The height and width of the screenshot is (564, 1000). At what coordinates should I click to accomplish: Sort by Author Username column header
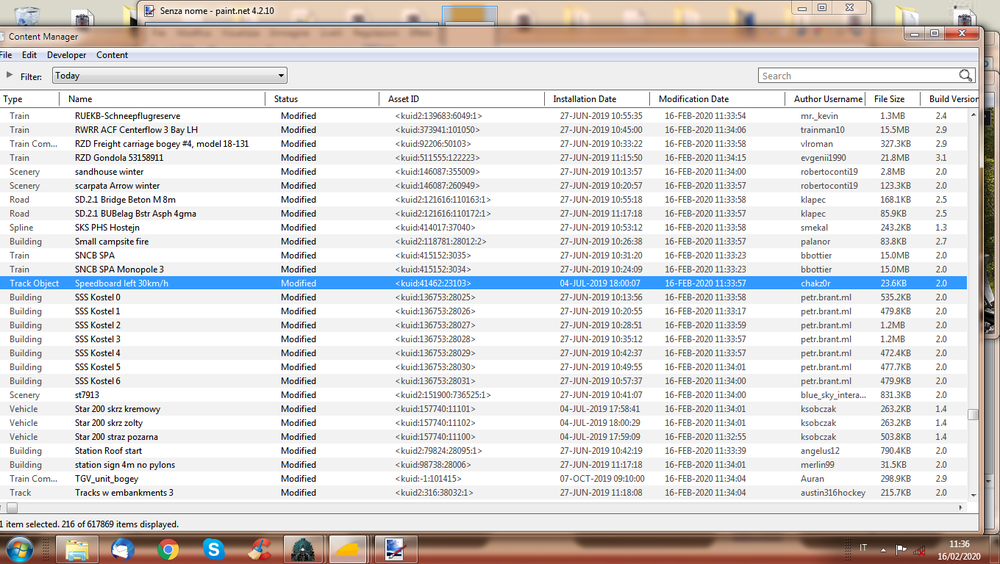click(825, 99)
